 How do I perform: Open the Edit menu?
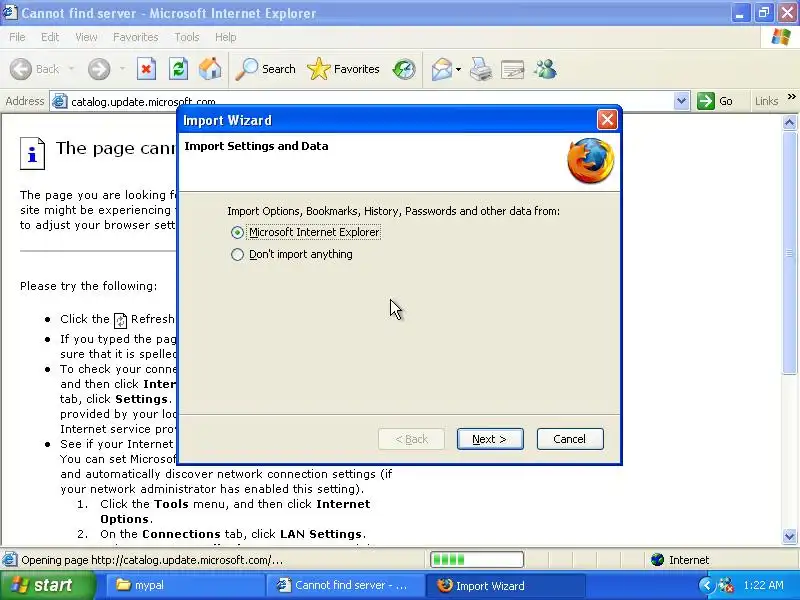coord(50,37)
